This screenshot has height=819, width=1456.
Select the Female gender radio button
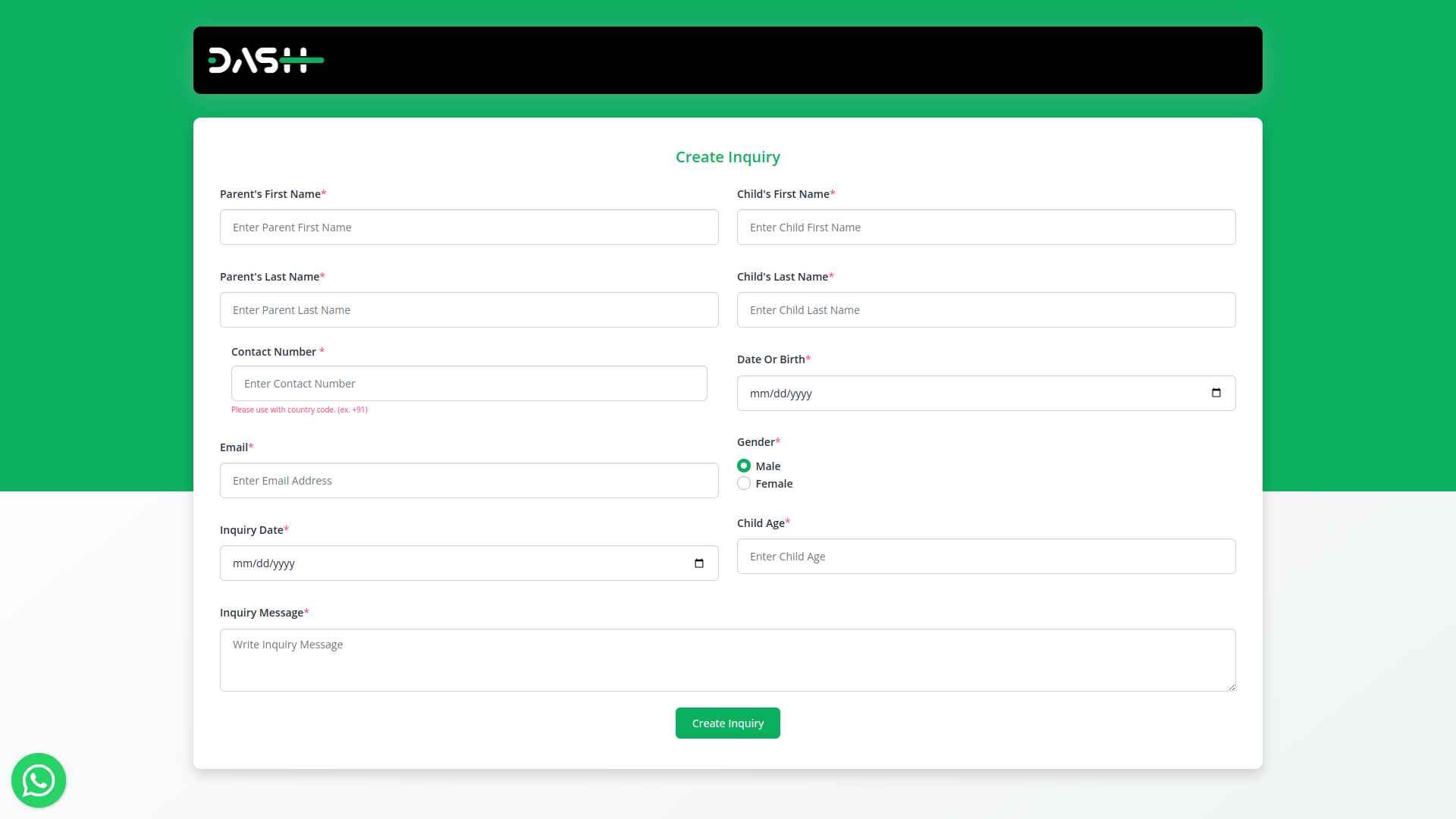744,484
